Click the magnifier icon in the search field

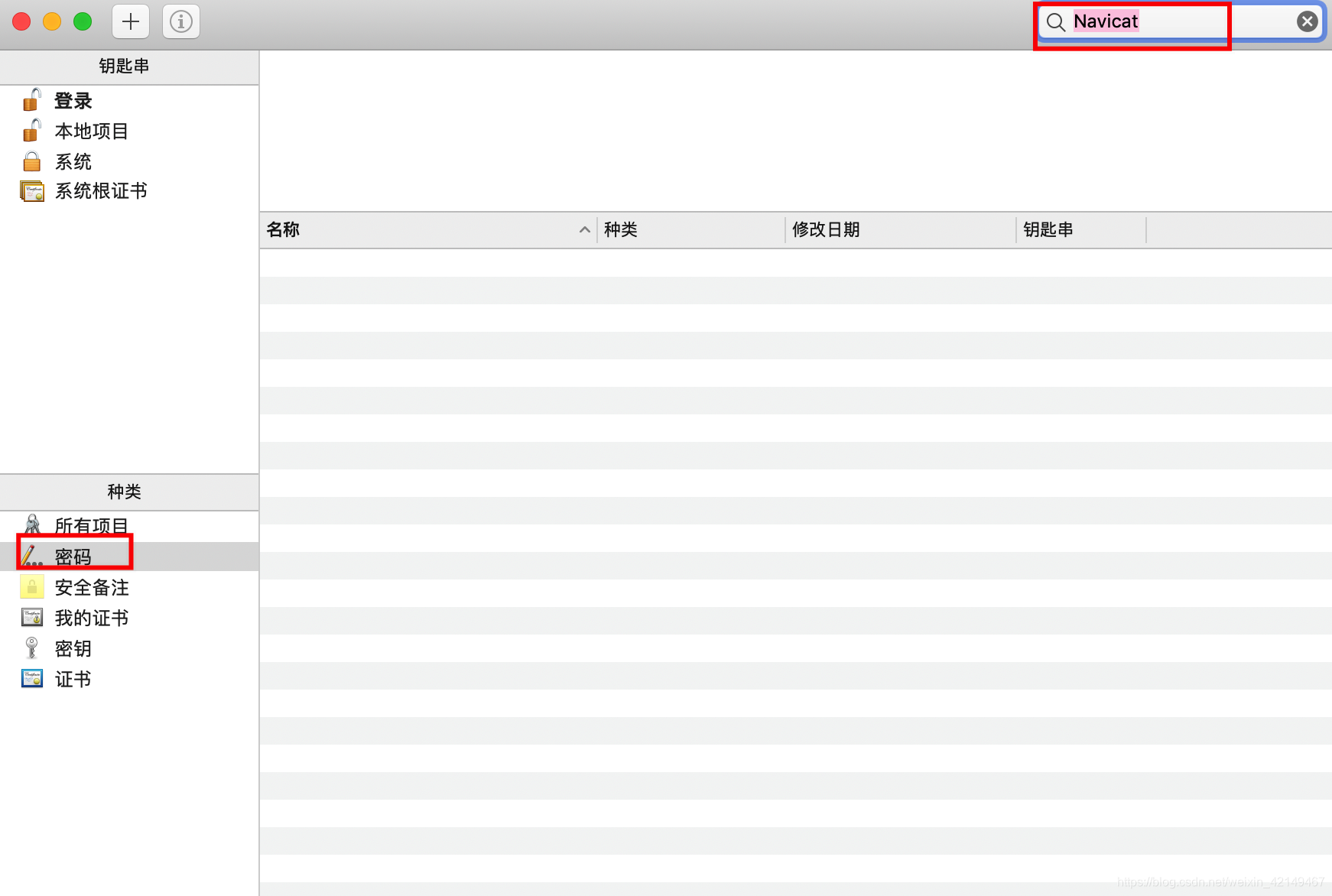(1055, 22)
